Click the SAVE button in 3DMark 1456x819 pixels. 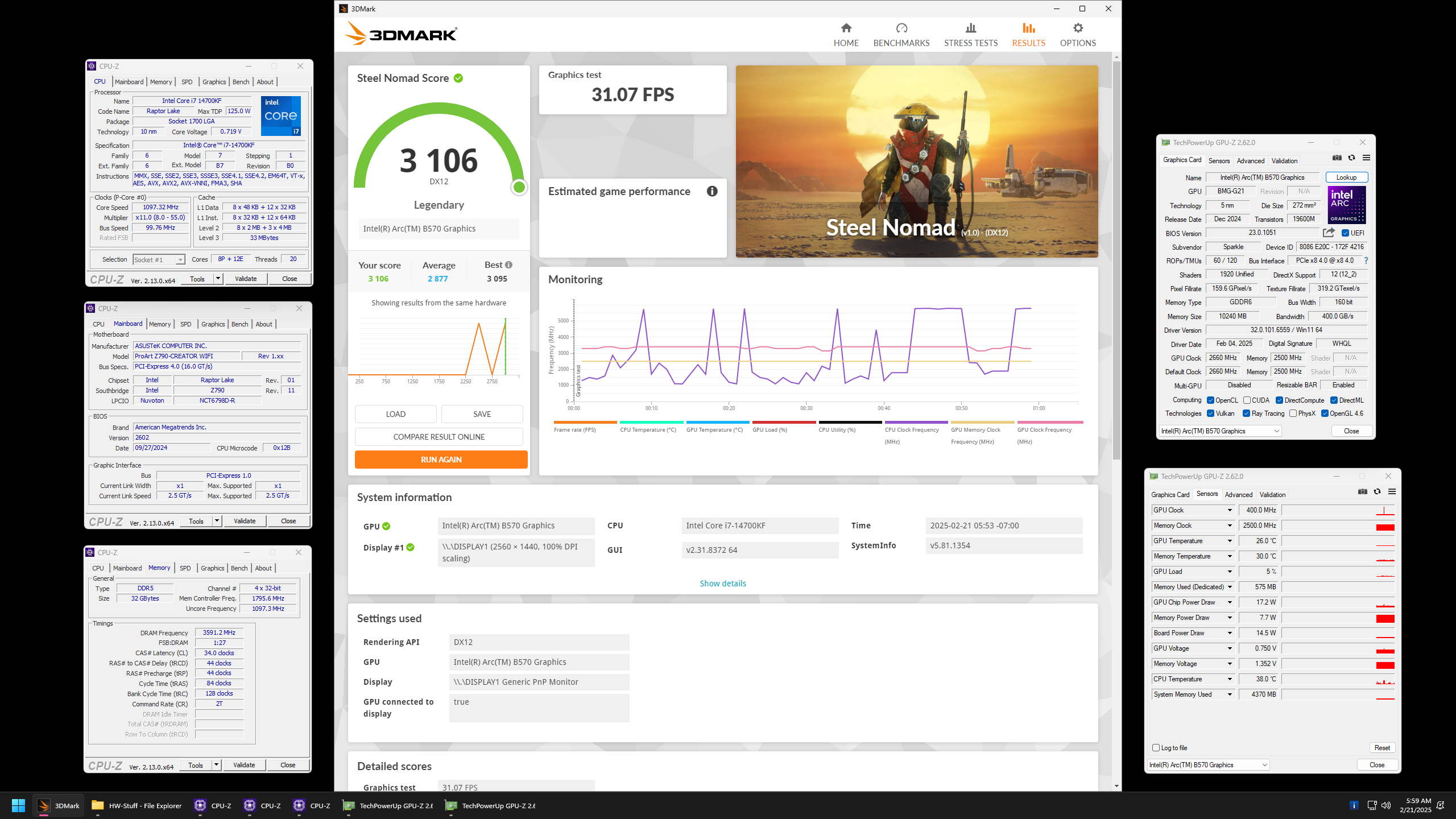click(482, 414)
